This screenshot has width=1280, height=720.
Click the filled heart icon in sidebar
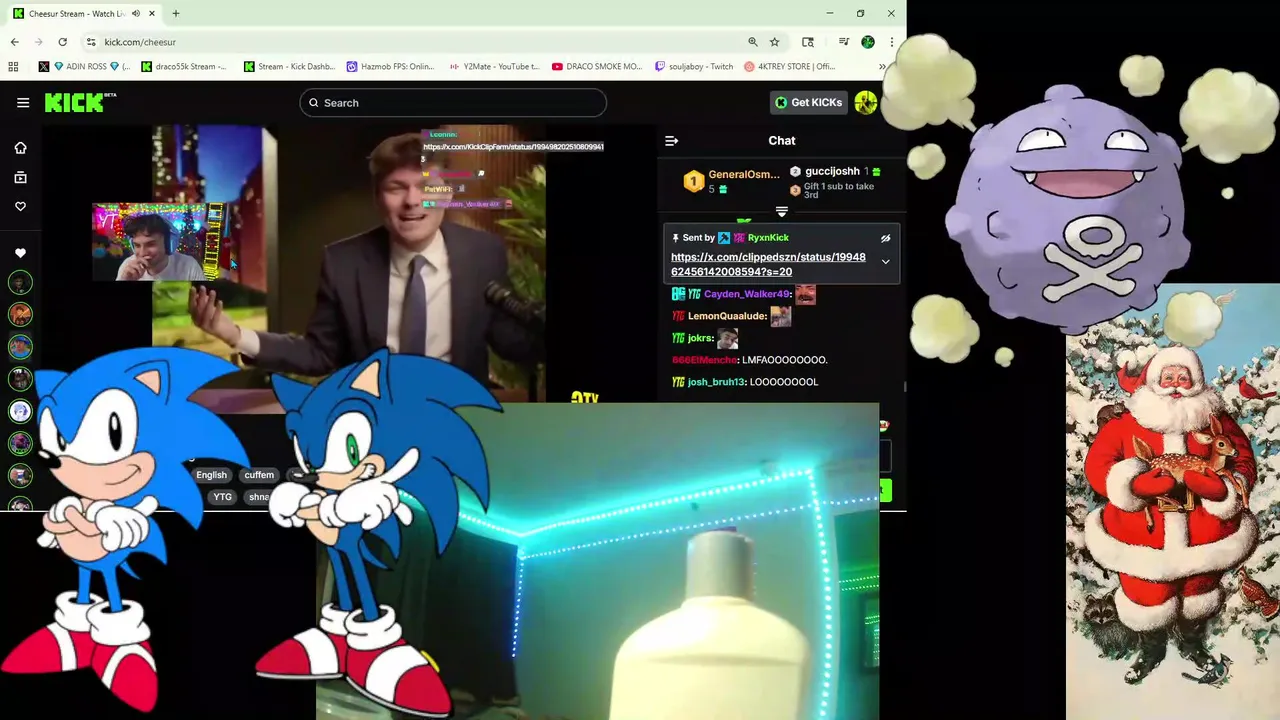coord(20,253)
